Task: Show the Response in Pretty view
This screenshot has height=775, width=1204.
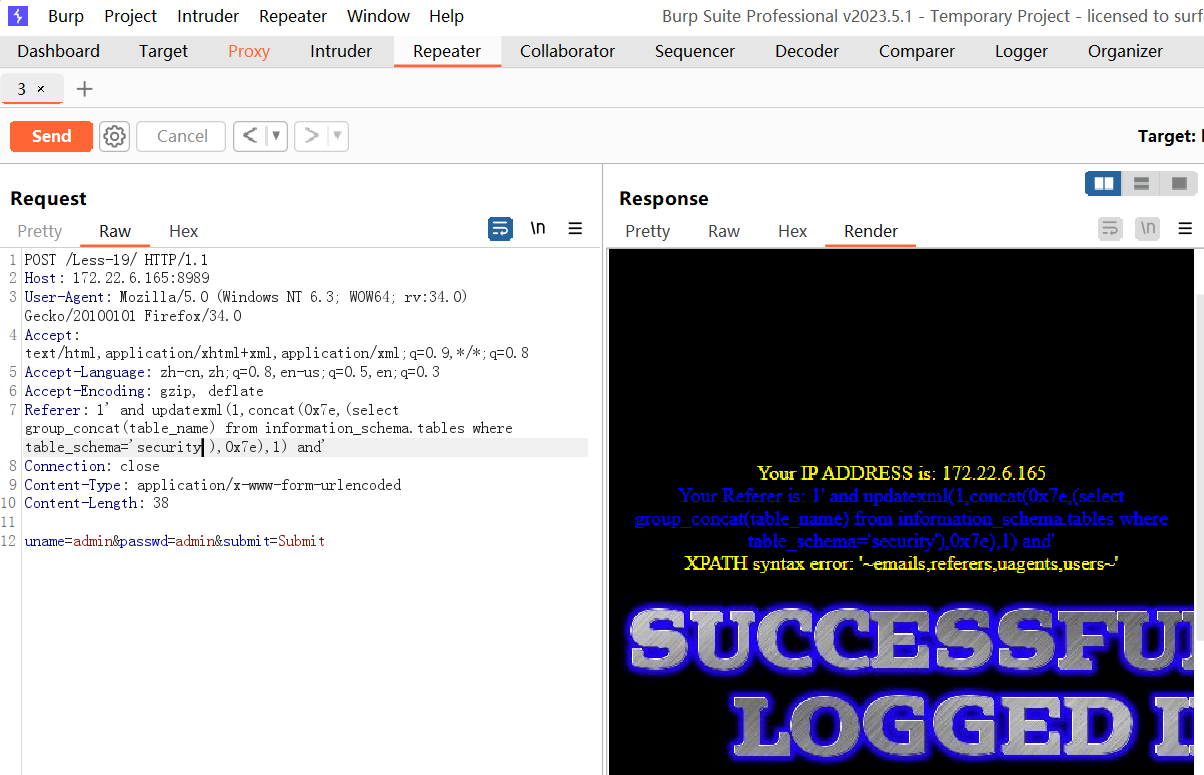Action: 648,231
